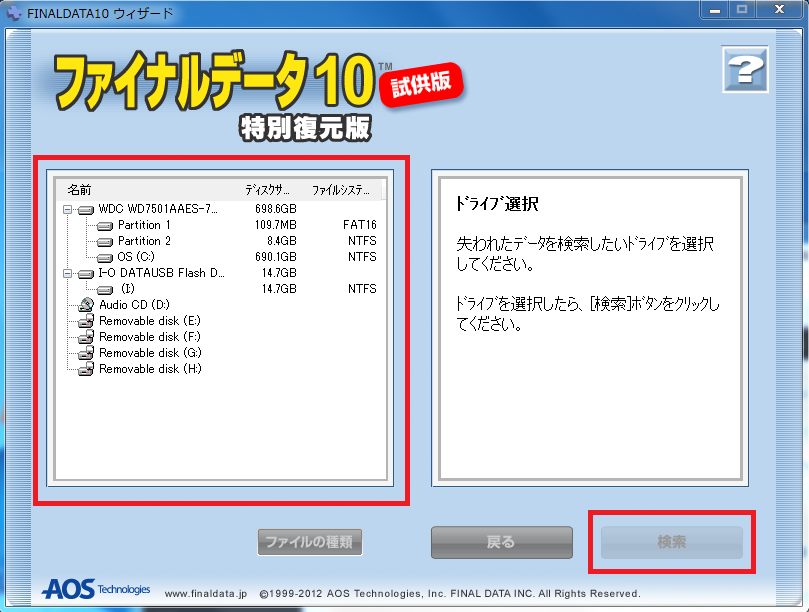Choose Removable disk (H:)
Image resolution: width=809 pixels, height=612 pixels.
coord(150,369)
